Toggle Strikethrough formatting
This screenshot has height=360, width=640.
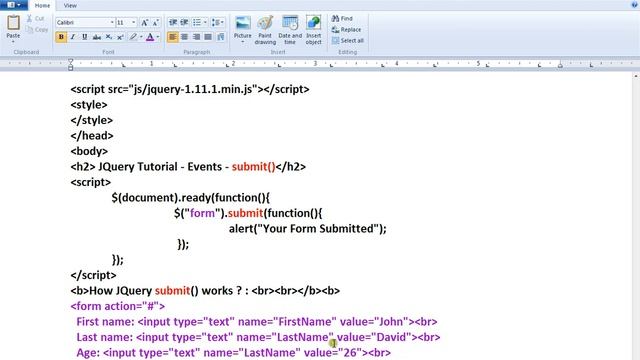(97, 37)
